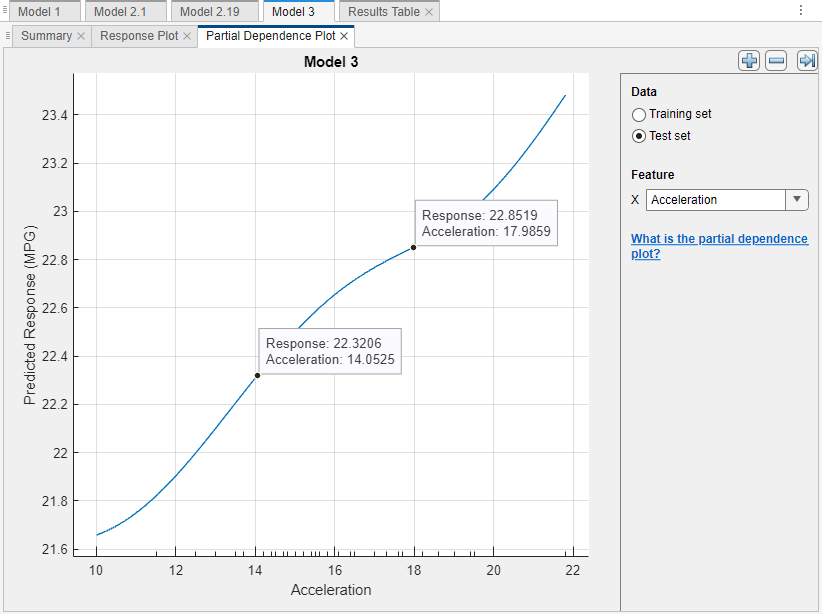This screenshot has height=614, width=822.
Task: Collapse the side panel with the arrow icon
Action: pyautogui.click(x=807, y=61)
